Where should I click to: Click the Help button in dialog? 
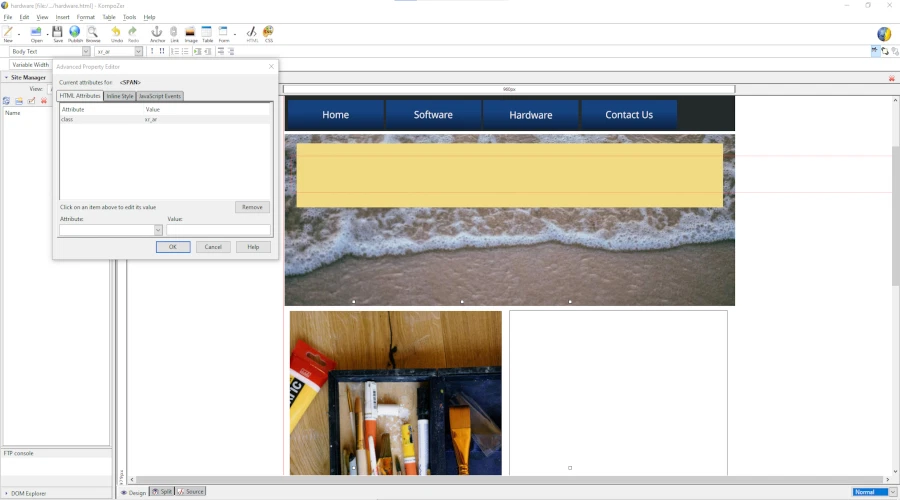click(253, 247)
